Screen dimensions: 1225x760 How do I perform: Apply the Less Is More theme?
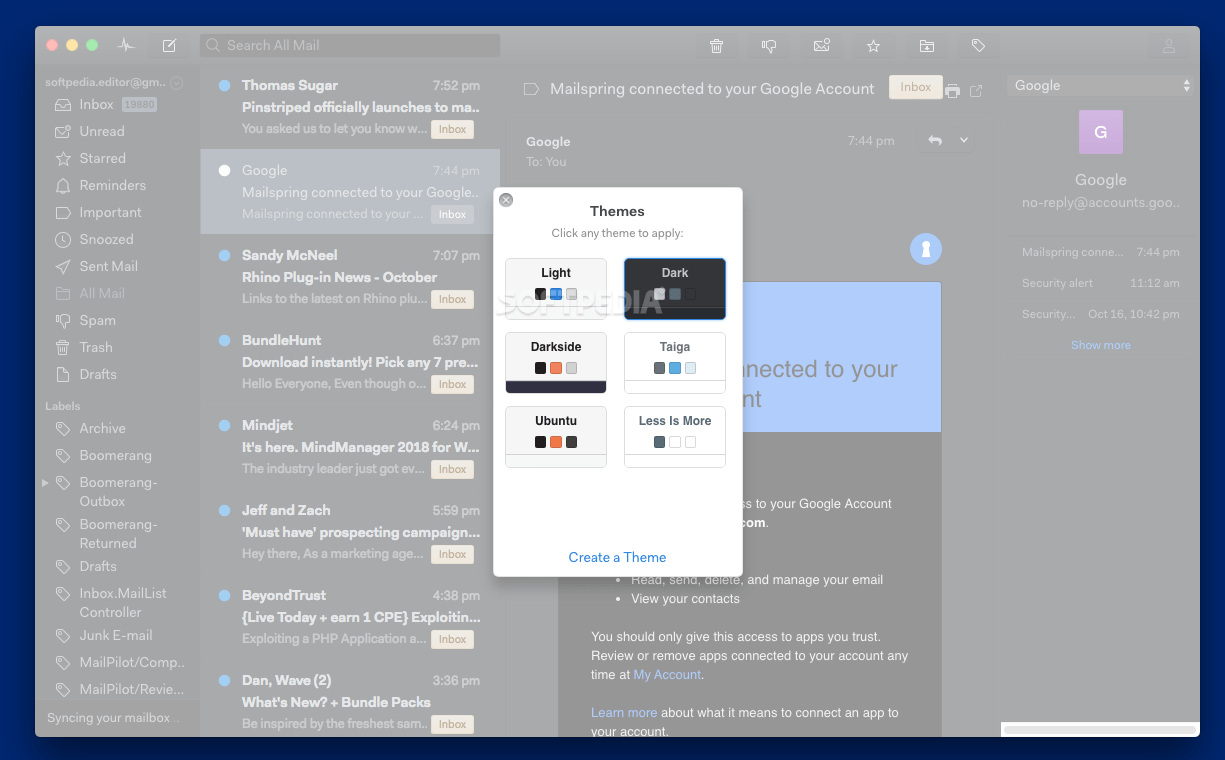pyautogui.click(x=675, y=437)
